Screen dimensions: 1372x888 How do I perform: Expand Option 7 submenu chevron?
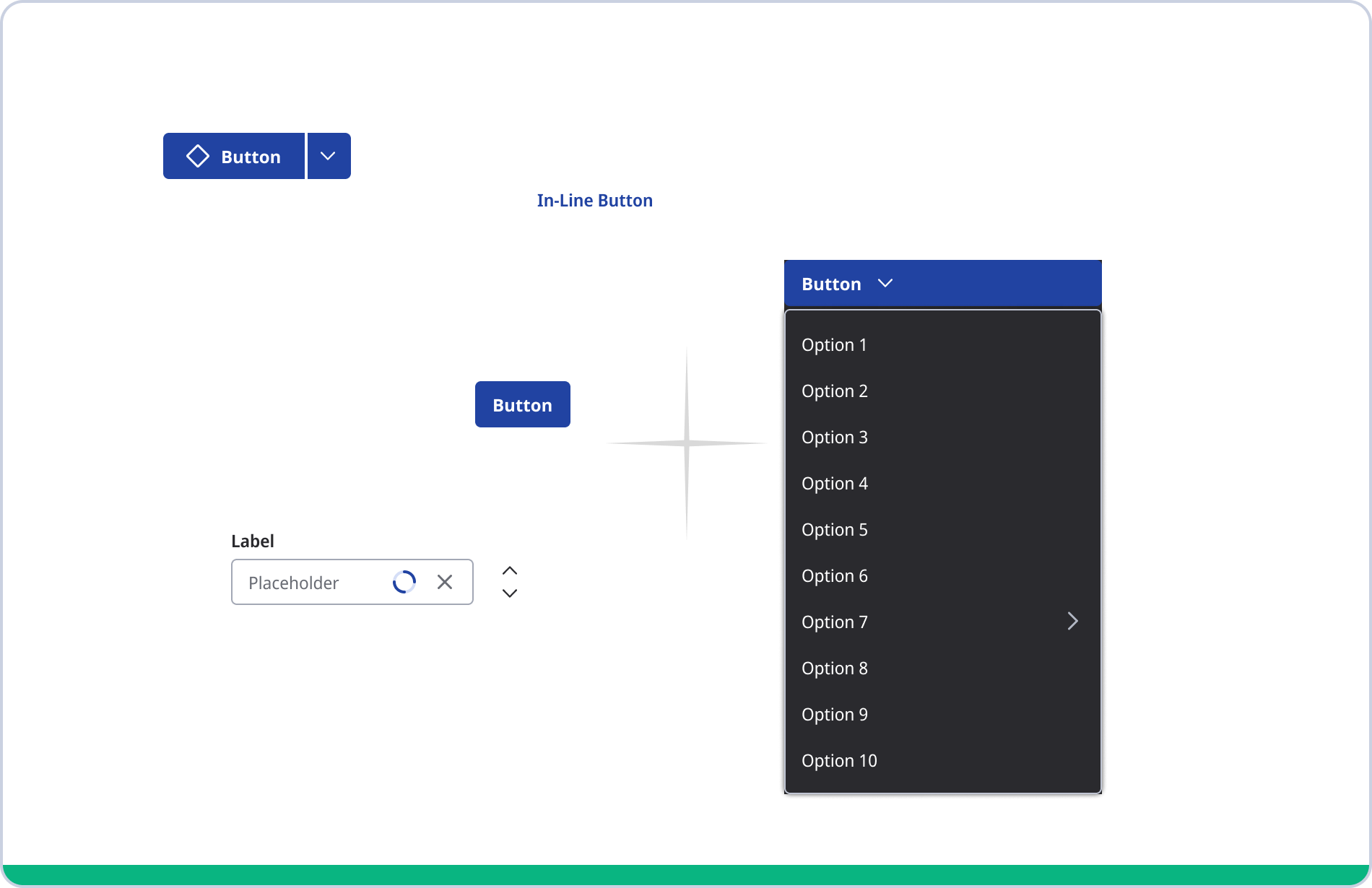pyautogui.click(x=1072, y=622)
